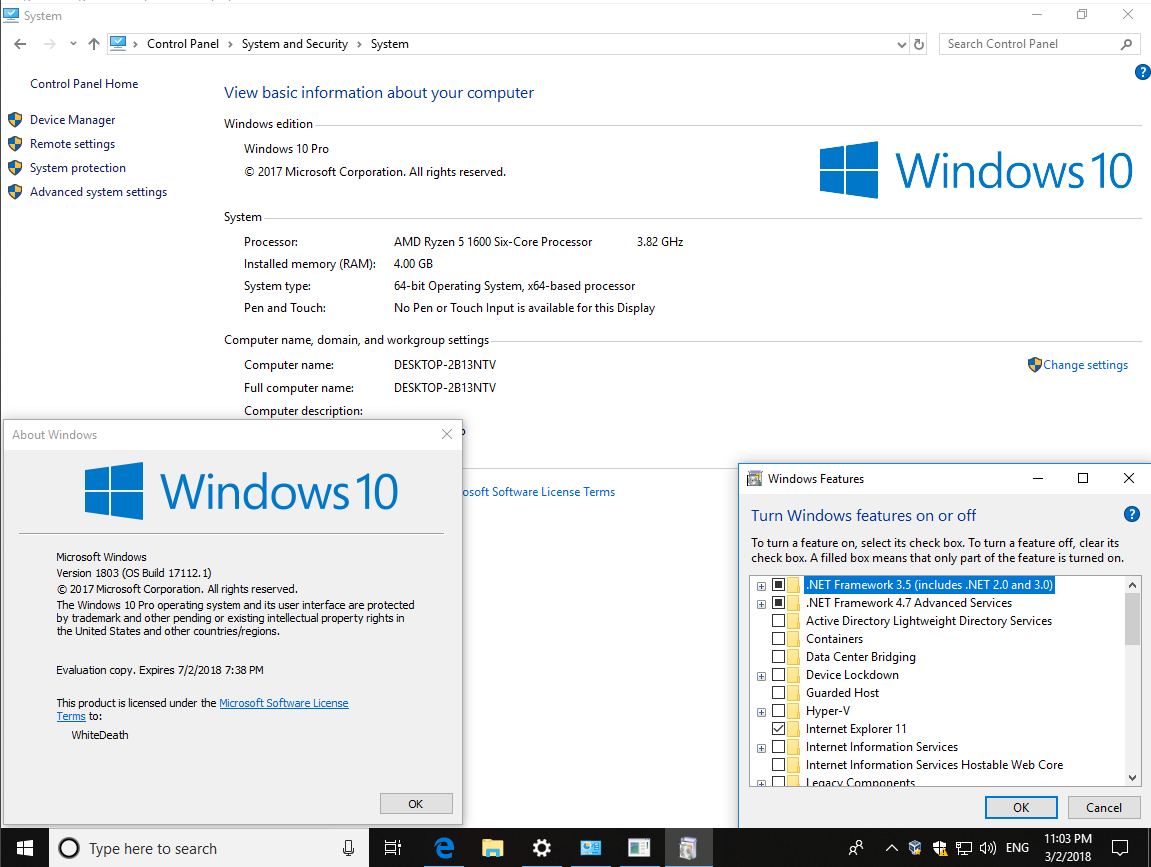The height and width of the screenshot is (867, 1151).
Task: Expand Hyper-V tree node
Action: click(761, 712)
